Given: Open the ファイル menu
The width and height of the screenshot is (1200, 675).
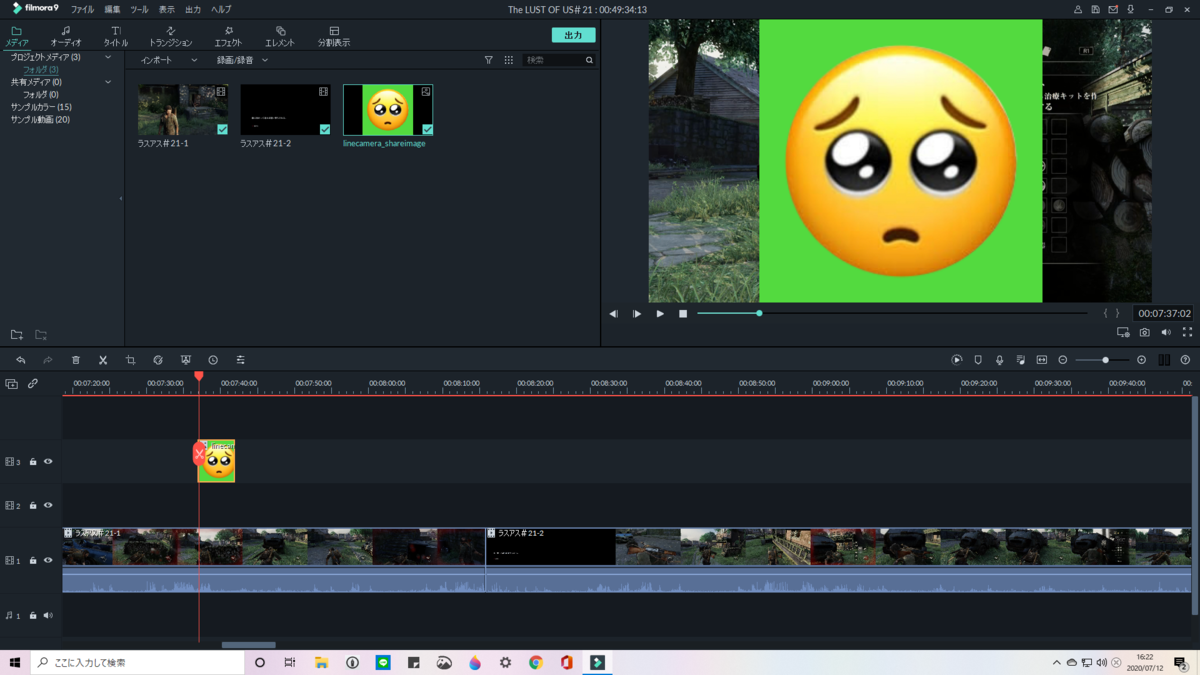Looking at the screenshot, I should [x=82, y=9].
